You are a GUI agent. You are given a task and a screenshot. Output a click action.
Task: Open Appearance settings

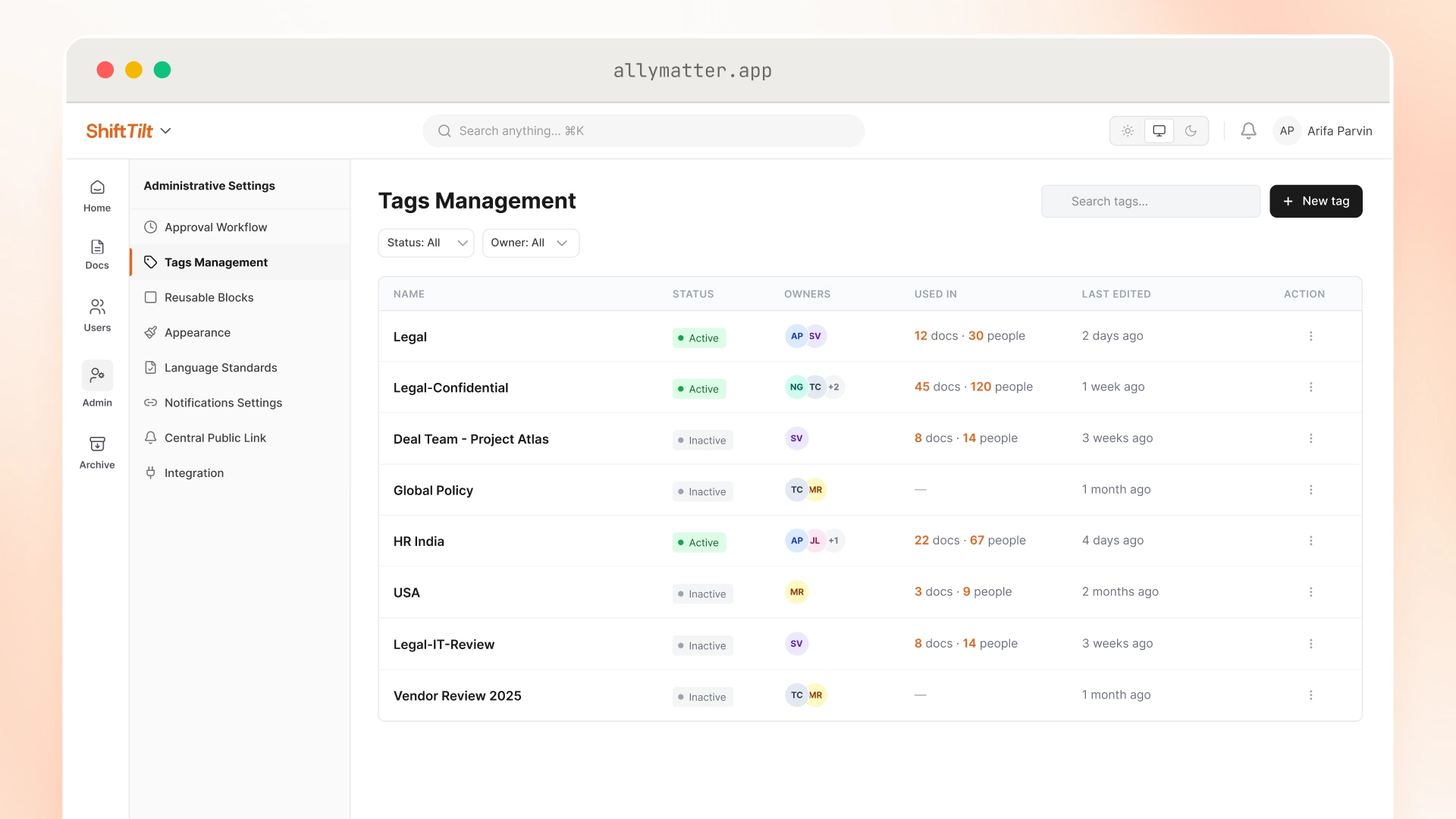240,332
